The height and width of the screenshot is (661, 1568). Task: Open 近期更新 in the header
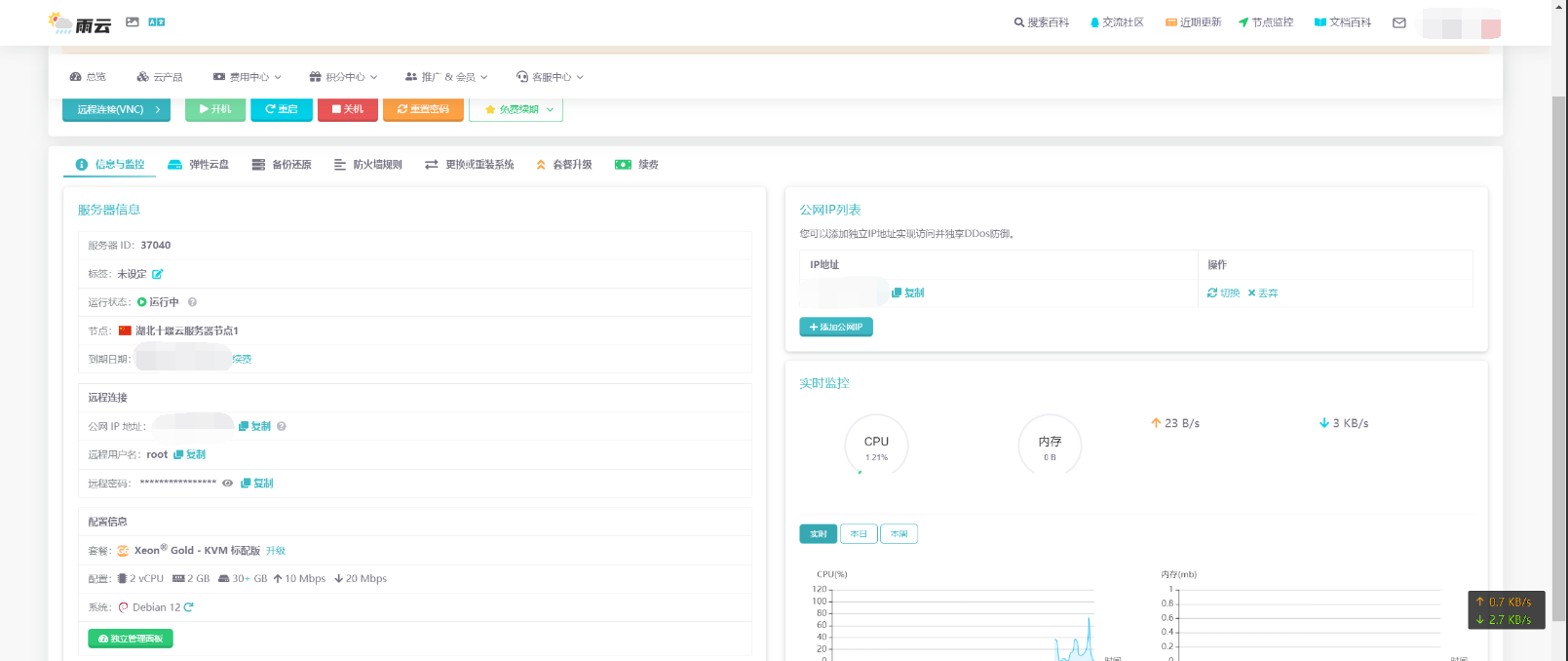1193,22
